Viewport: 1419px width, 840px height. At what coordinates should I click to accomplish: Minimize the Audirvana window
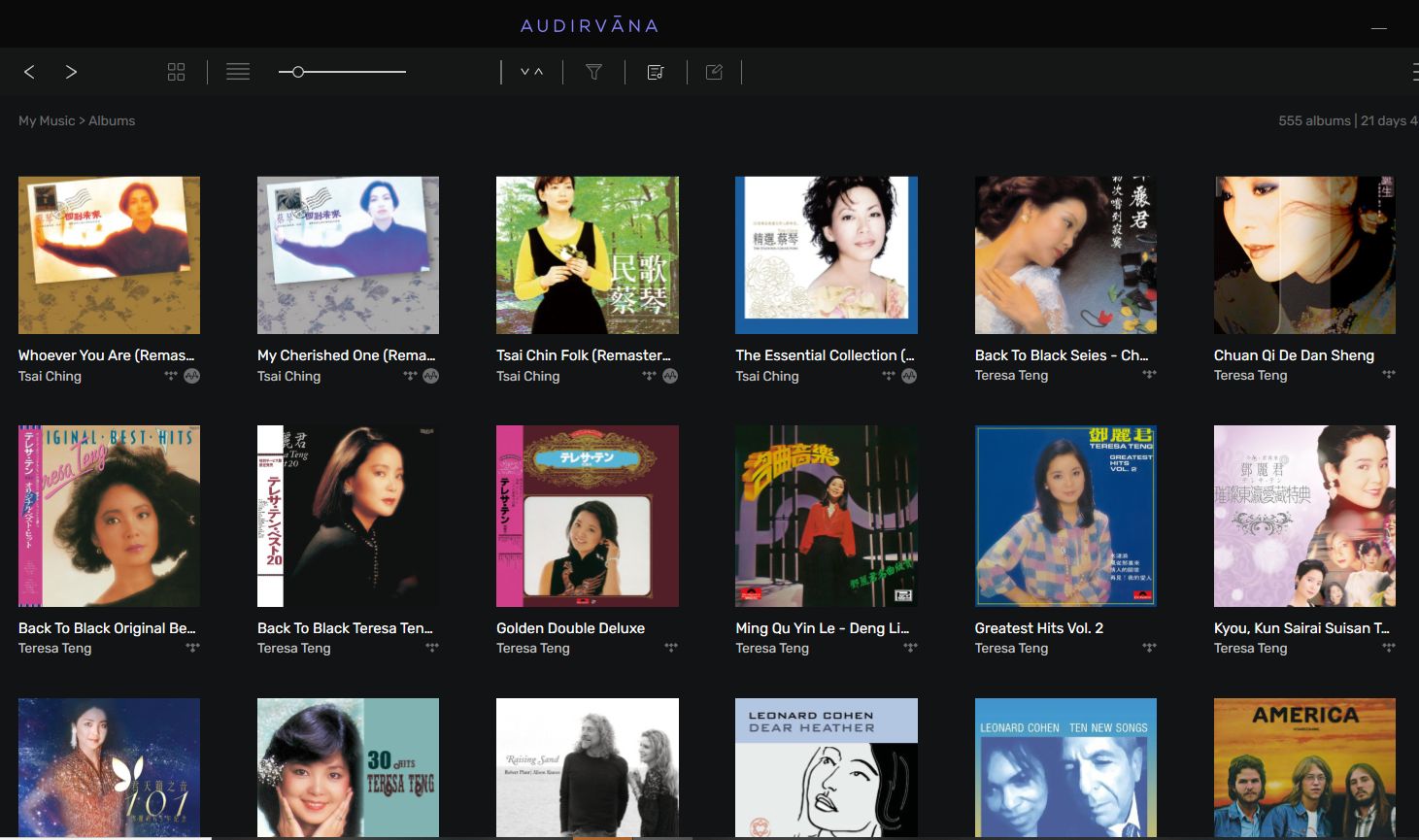pos(1378,28)
